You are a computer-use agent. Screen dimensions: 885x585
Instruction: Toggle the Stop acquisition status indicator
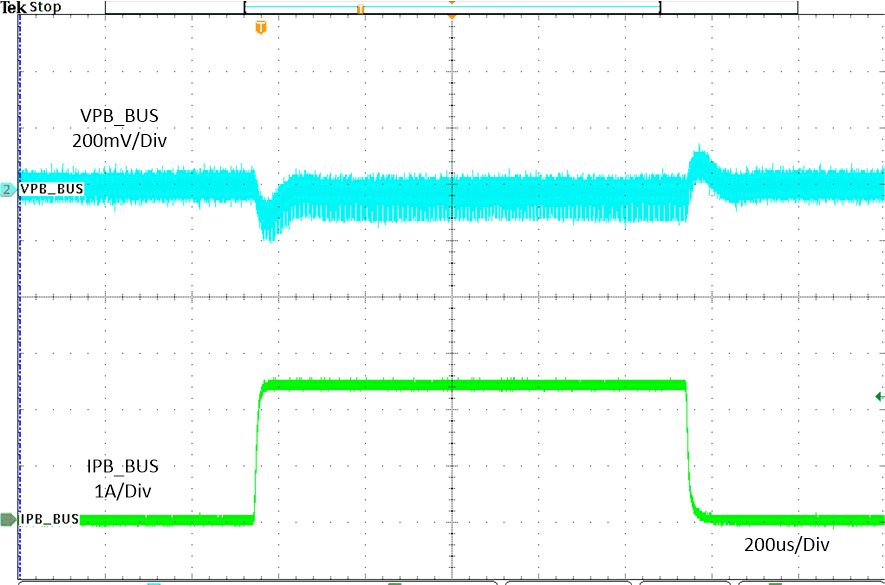[x=45, y=6]
